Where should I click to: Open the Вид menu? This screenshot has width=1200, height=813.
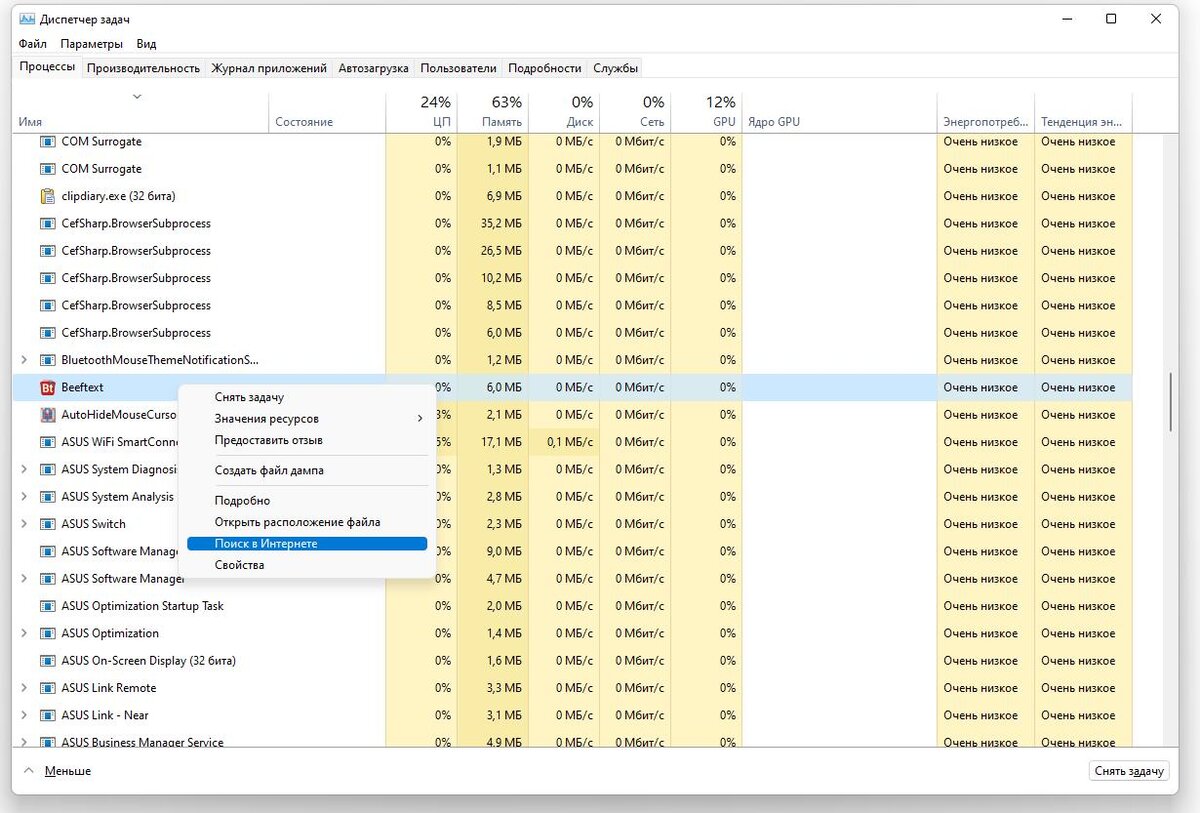tap(146, 44)
